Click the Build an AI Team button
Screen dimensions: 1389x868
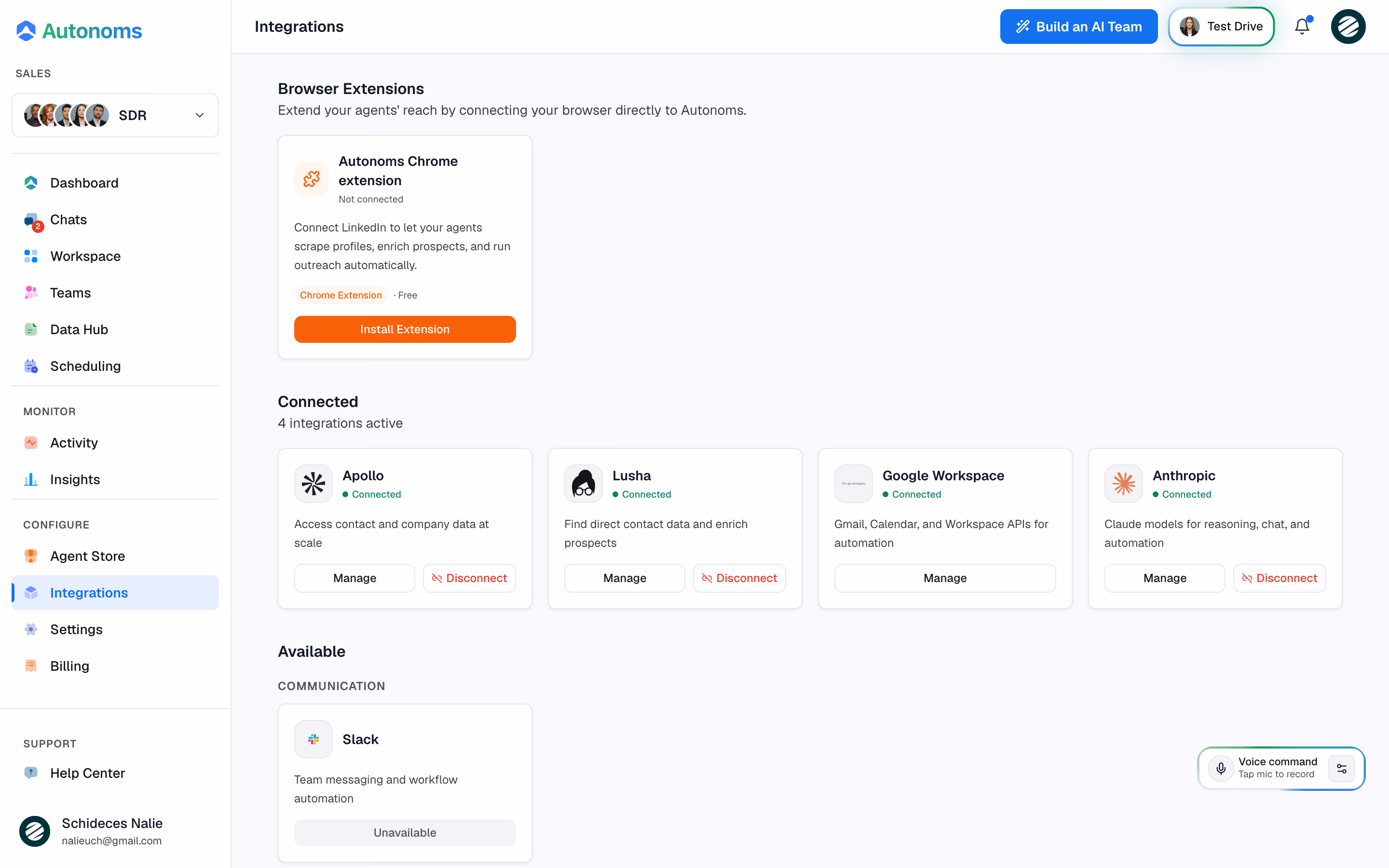point(1078,27)
